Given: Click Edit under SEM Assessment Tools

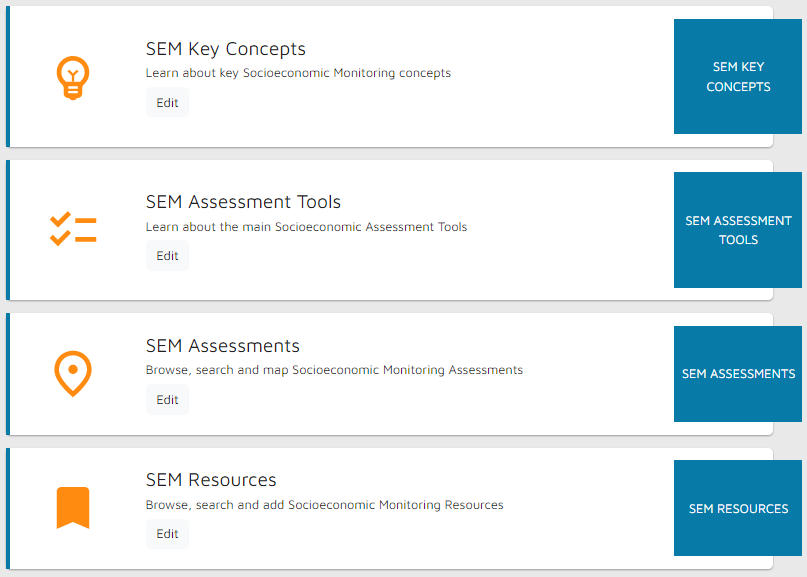Looking at the screenshot, I should coord(167,255).
